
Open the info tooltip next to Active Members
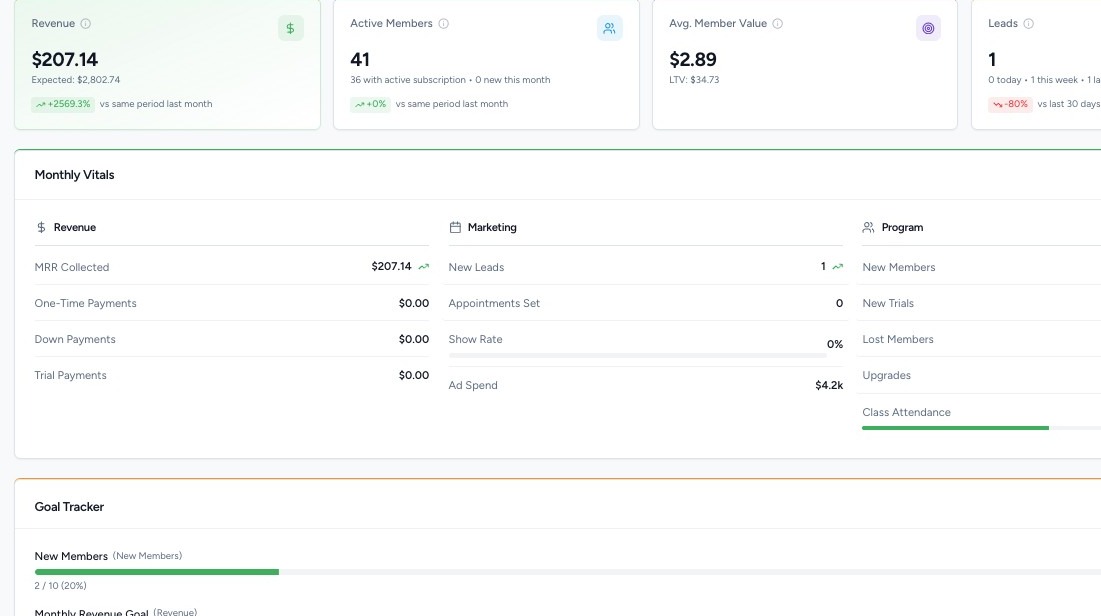pyautogui.click(x=444, y=23)
